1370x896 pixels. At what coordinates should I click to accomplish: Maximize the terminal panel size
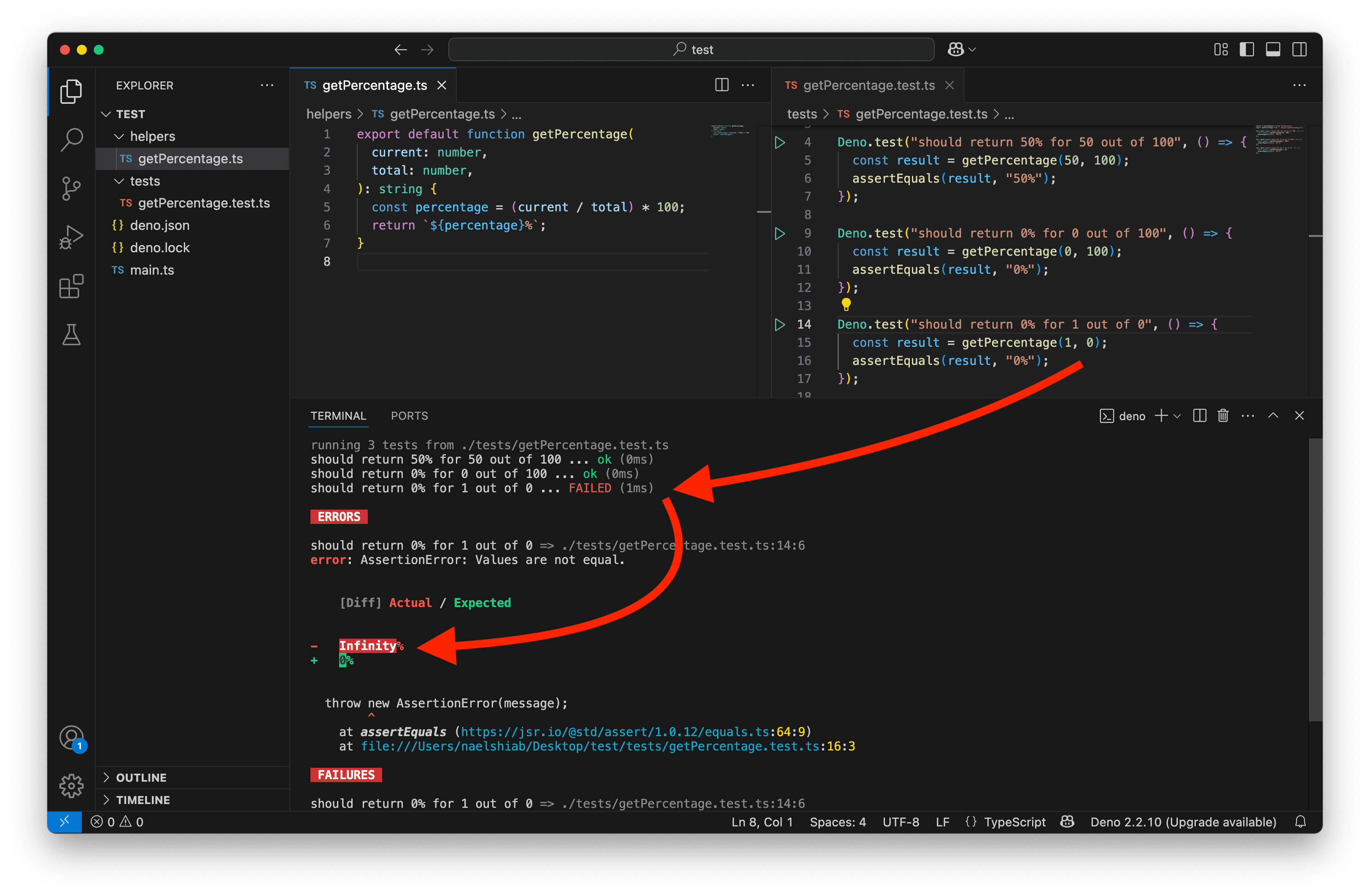(x=1273, y=416)
